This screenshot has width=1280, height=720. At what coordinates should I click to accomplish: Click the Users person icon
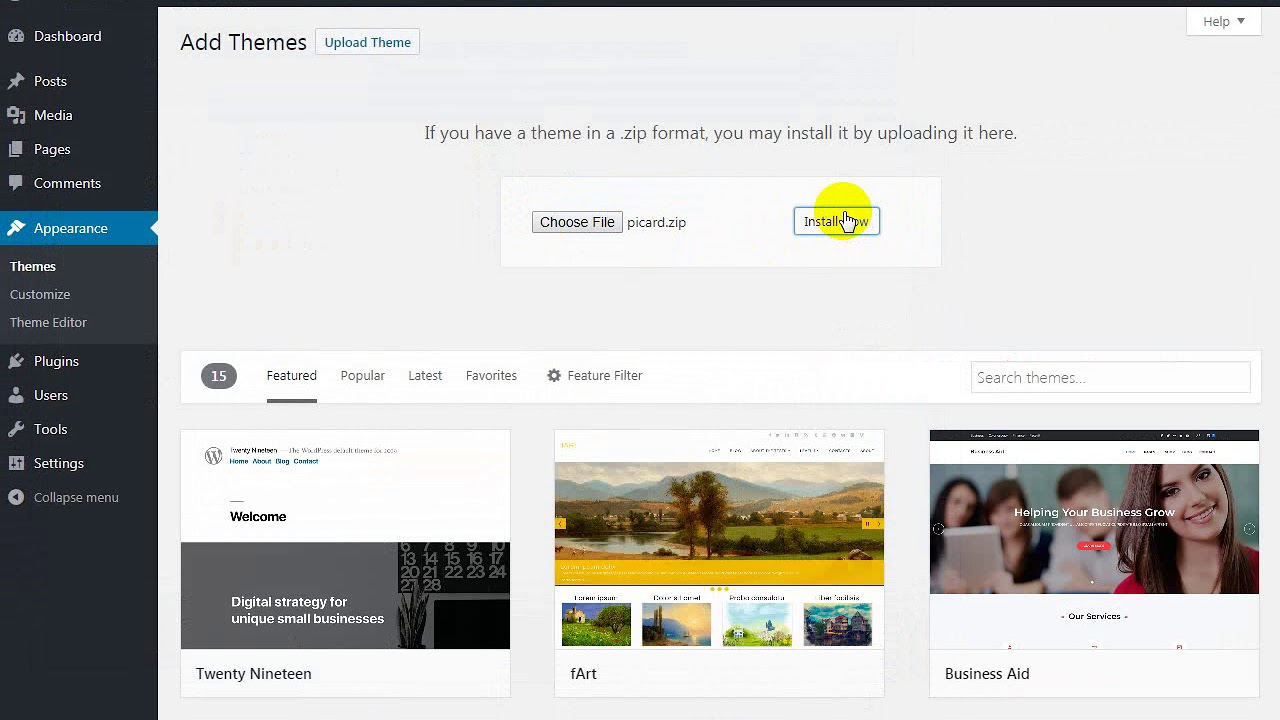click(16, 395)
